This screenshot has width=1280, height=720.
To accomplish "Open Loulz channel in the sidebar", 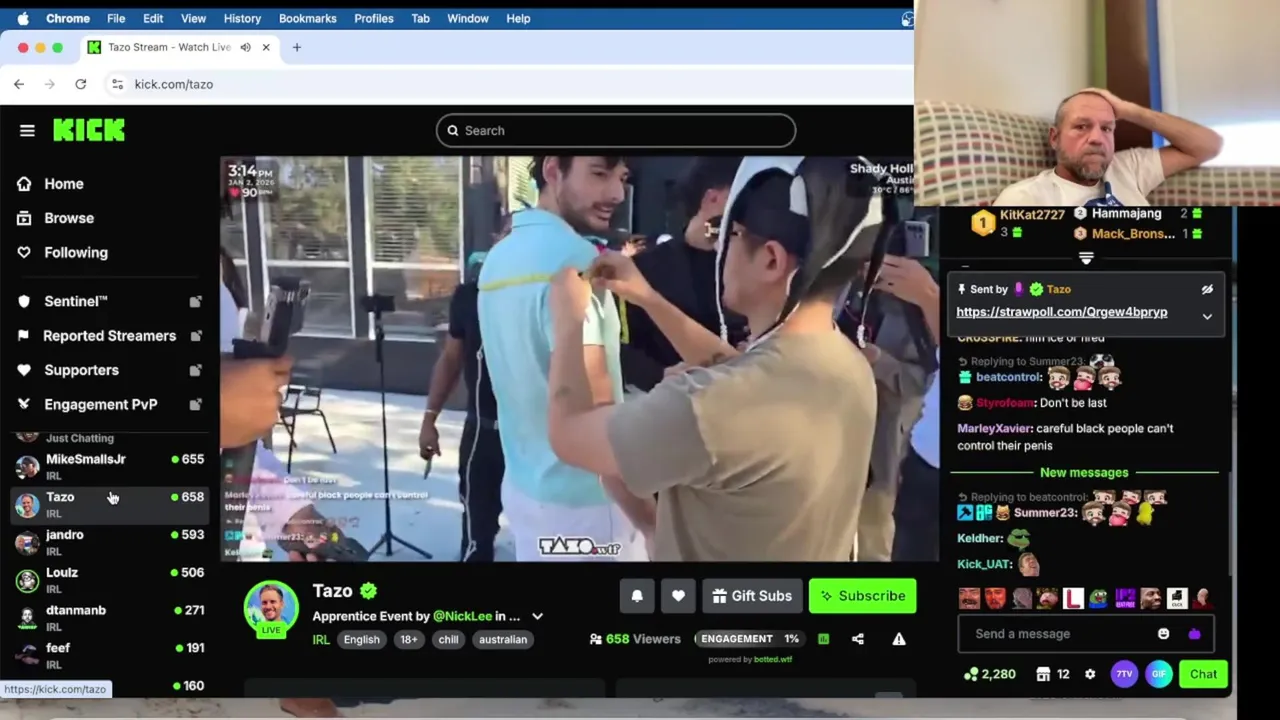I will [x=110, y=580].
